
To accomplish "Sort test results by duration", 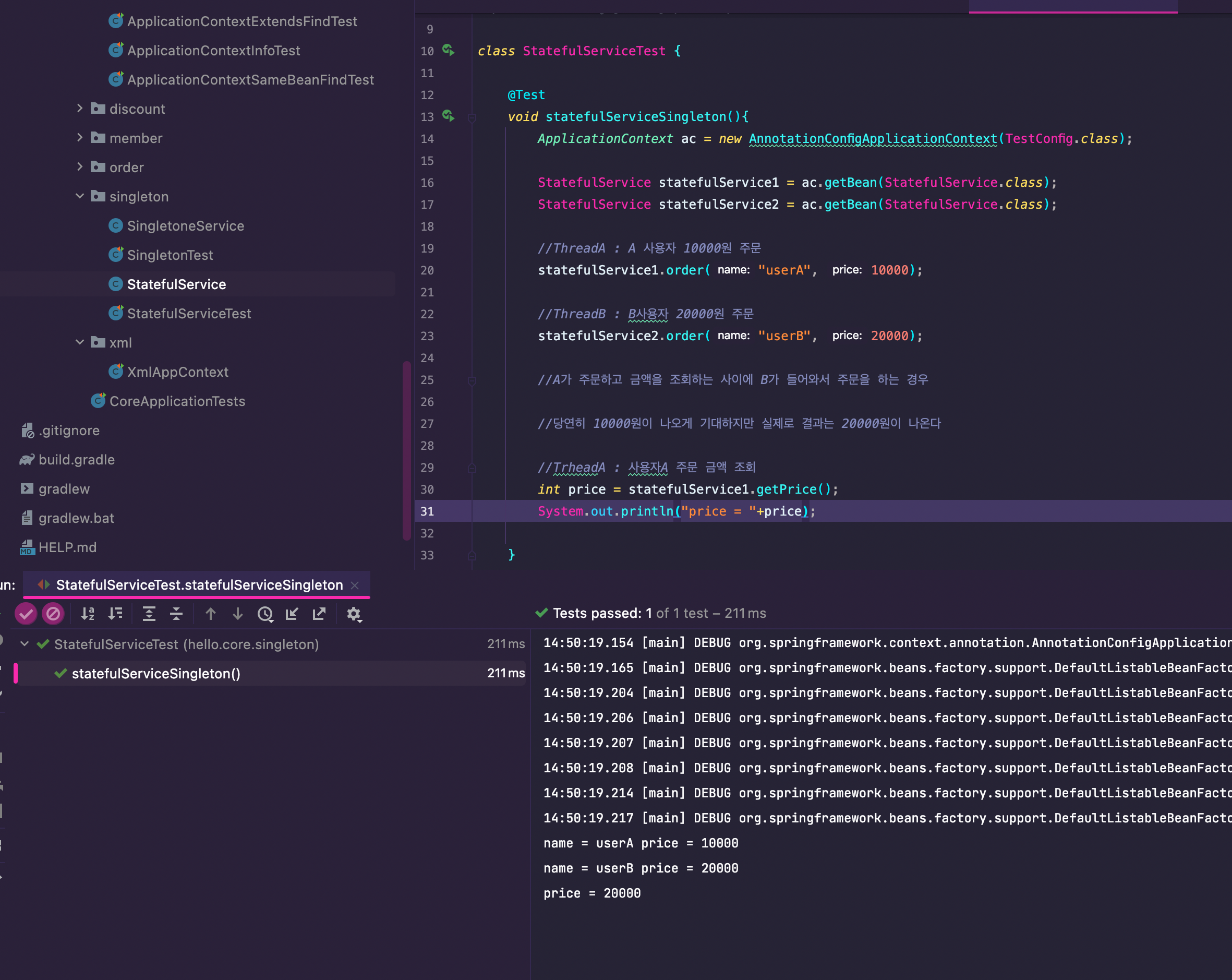I will coord(115,614).
